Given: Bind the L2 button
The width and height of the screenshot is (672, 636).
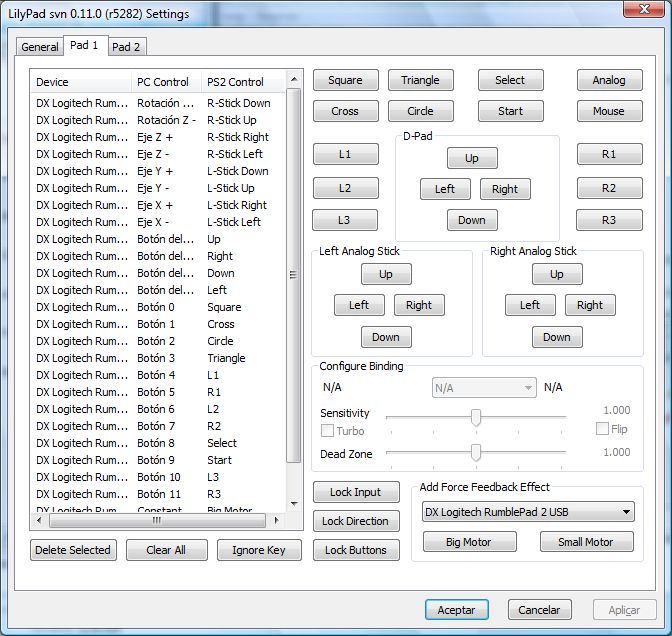Looking at the screenshot, I should click(x=345, y=188).
